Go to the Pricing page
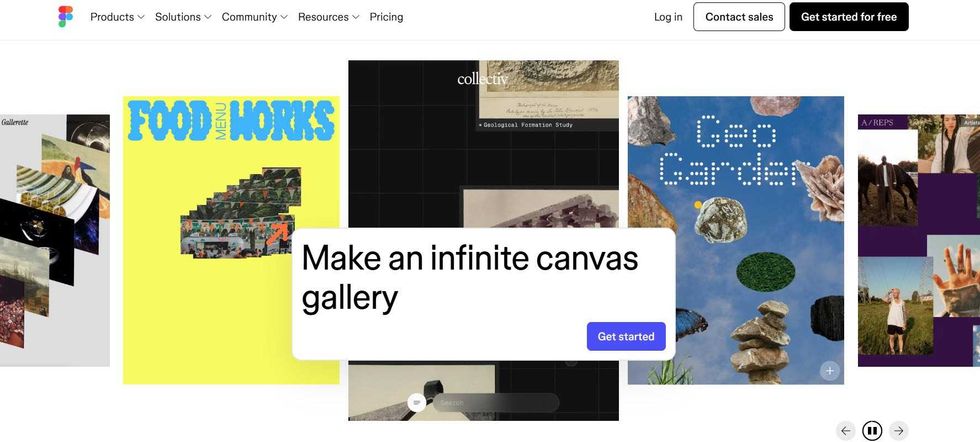 tap(386, 17)
